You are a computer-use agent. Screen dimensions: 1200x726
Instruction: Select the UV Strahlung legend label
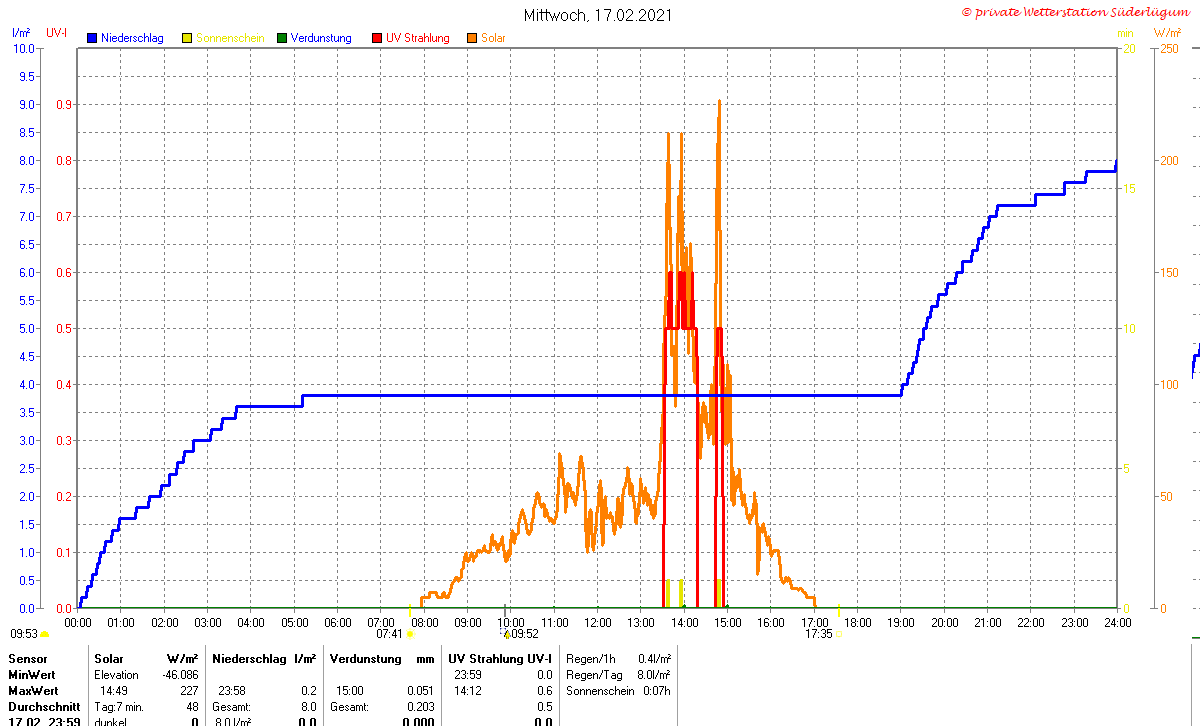(x=418, y=38)
